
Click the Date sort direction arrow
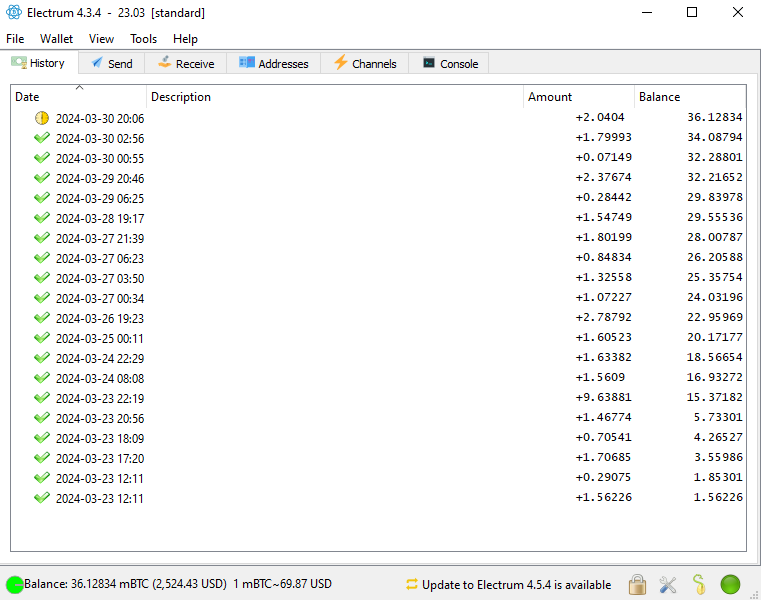click(x=80, y=87)
